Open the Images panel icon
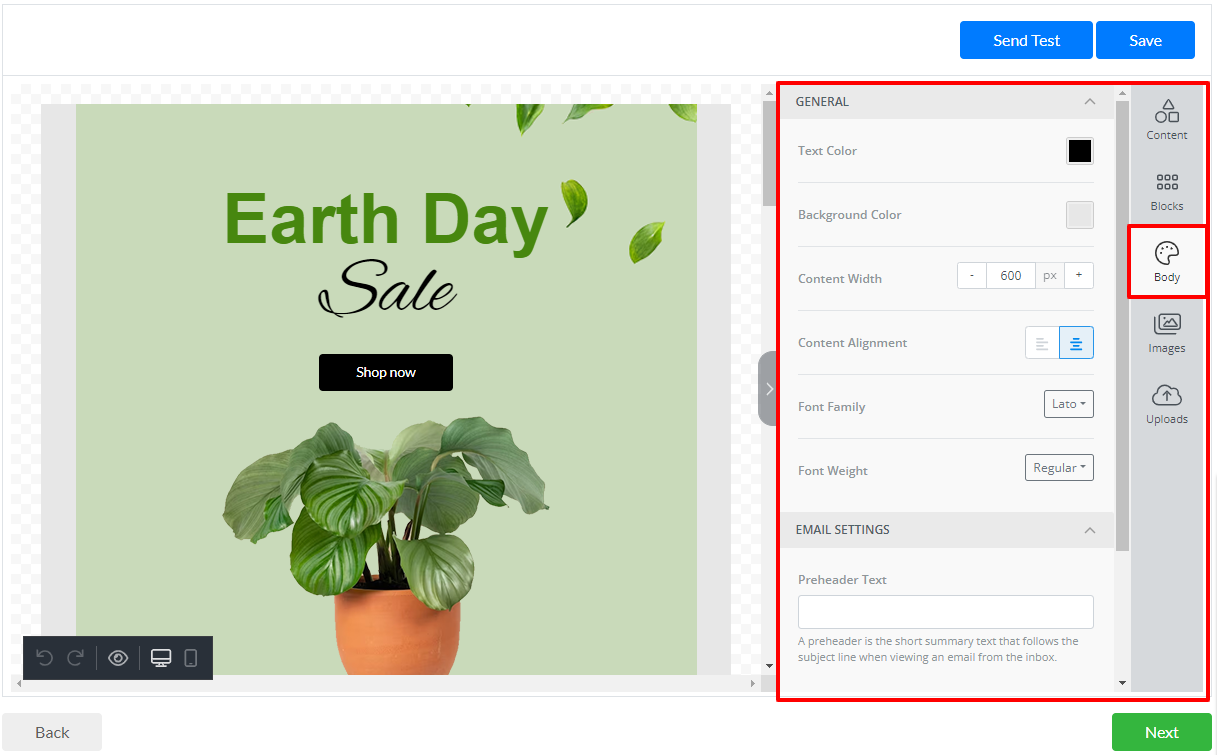This screenshot has width=1217, height=755. click(x=1166, y=333)
